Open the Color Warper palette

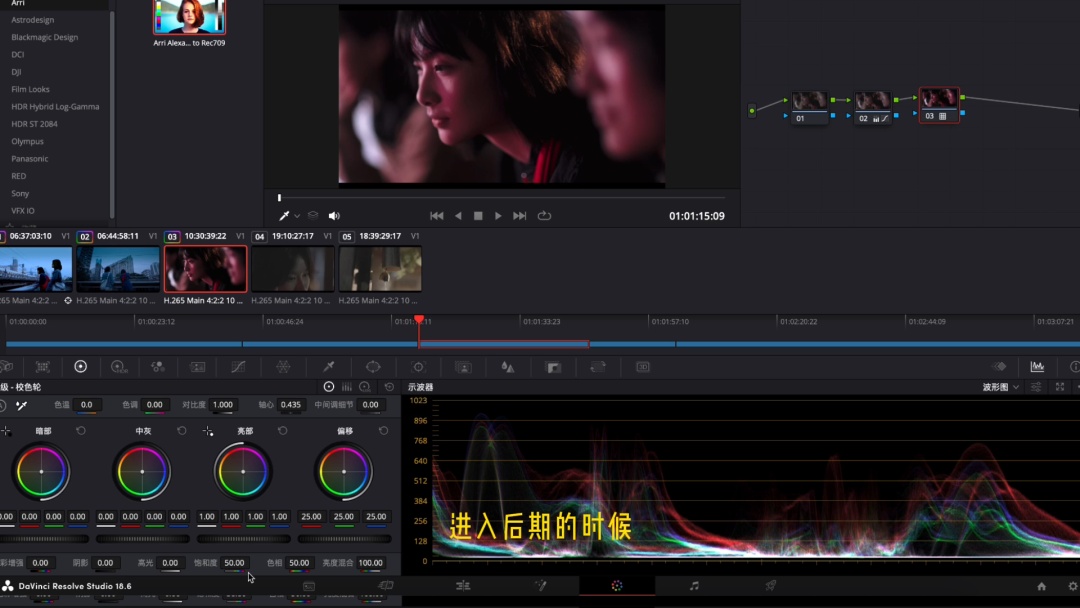click(283, 367)
